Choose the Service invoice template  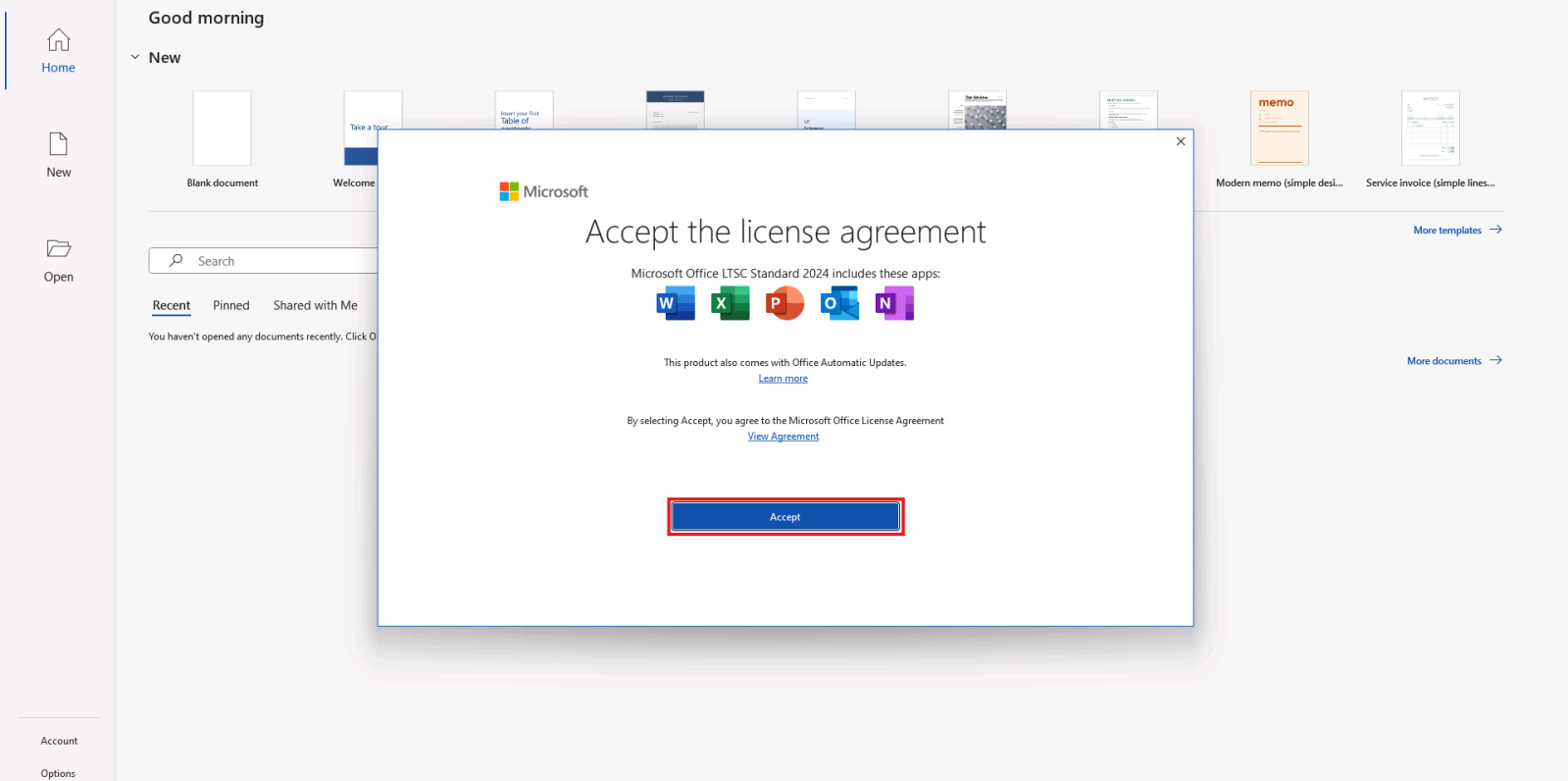tap(1430, 139)
